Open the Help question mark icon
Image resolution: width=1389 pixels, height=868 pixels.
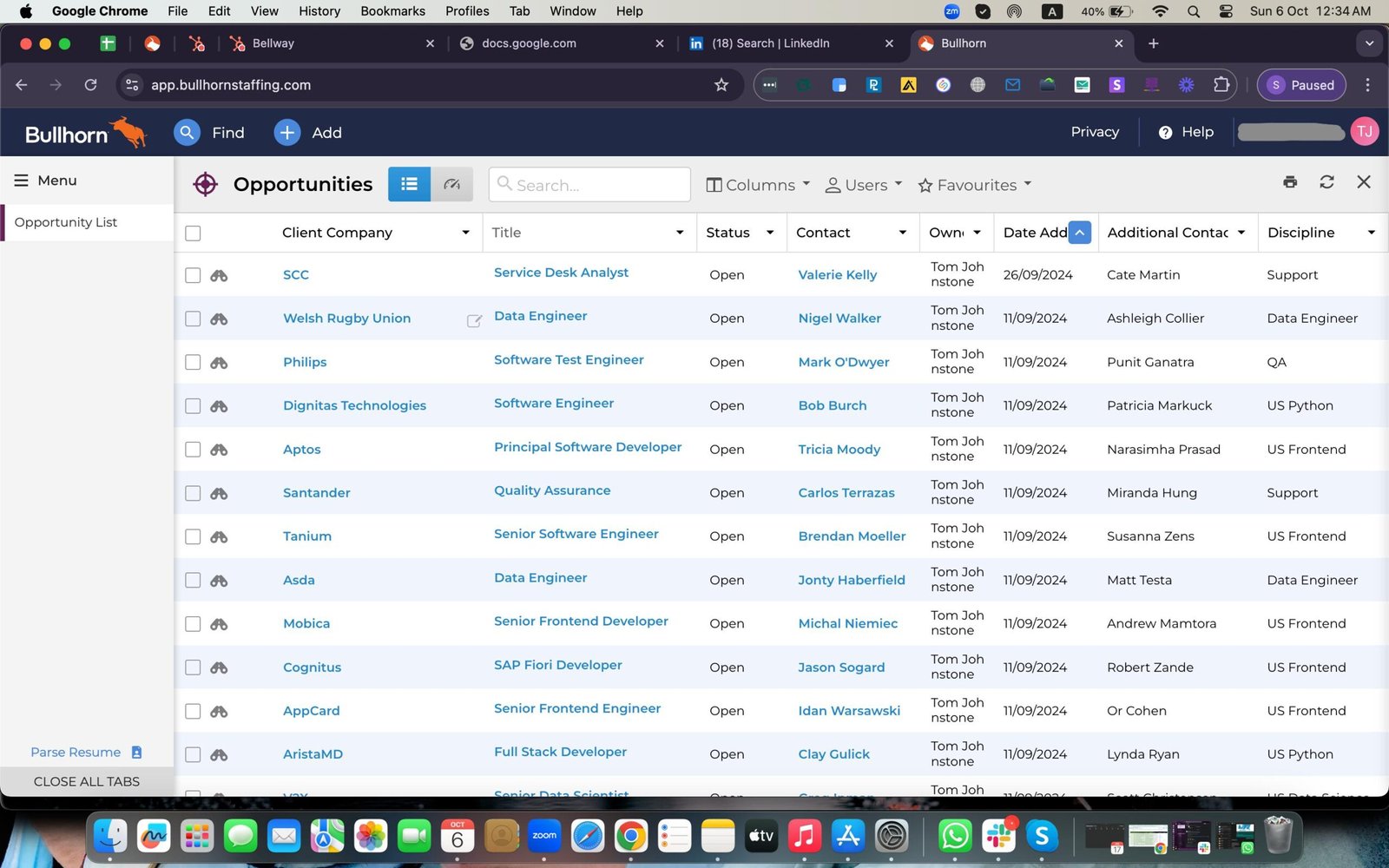click(1165, 133)
